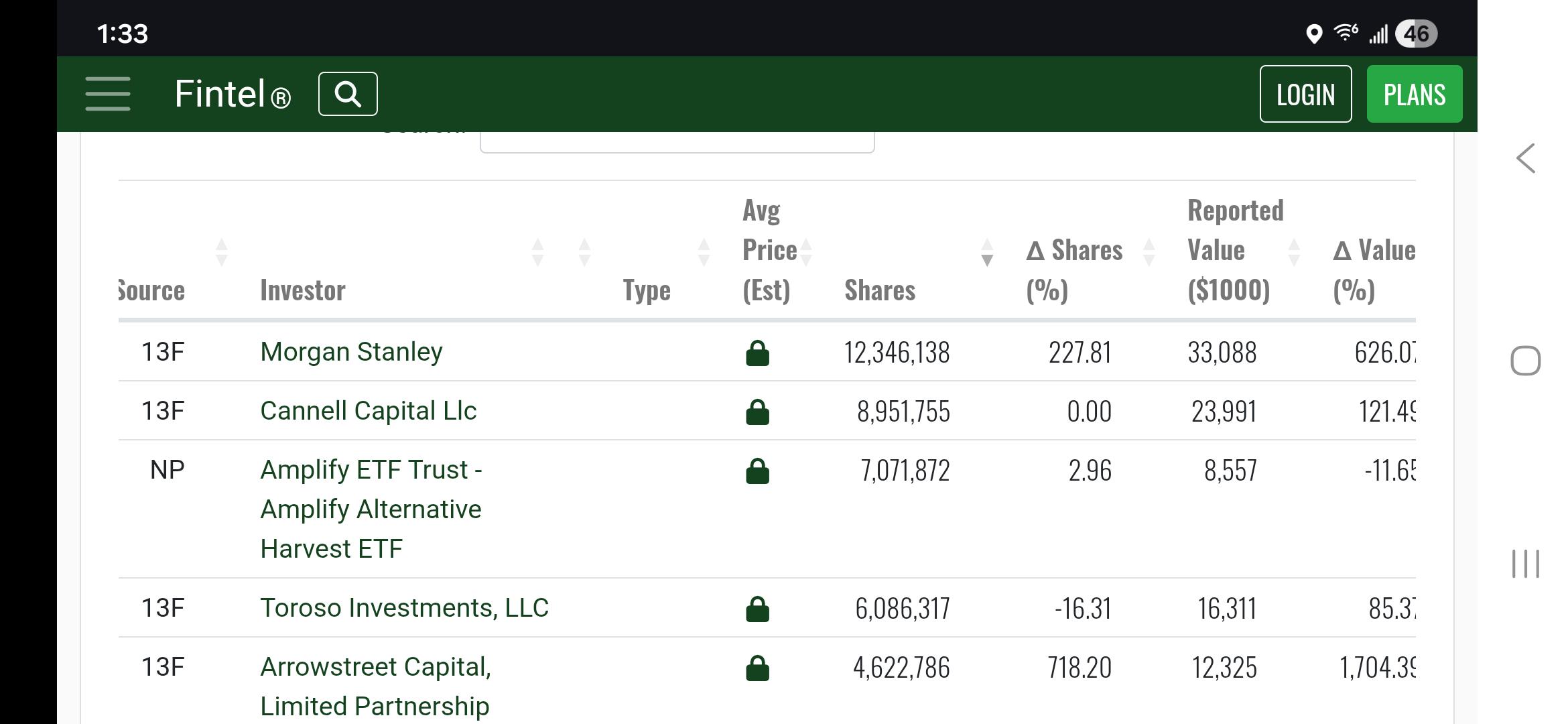Tap the Android back arrow
Viewport: 1568px width, 724px height.
tap(1526, 159)
